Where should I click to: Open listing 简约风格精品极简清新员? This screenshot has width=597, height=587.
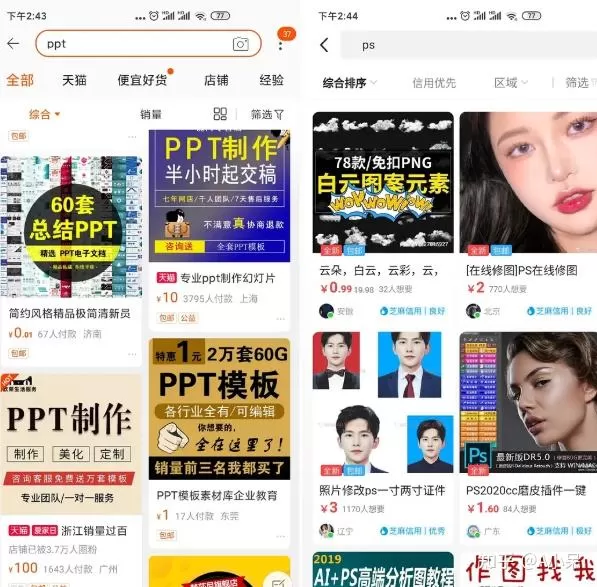70,313
